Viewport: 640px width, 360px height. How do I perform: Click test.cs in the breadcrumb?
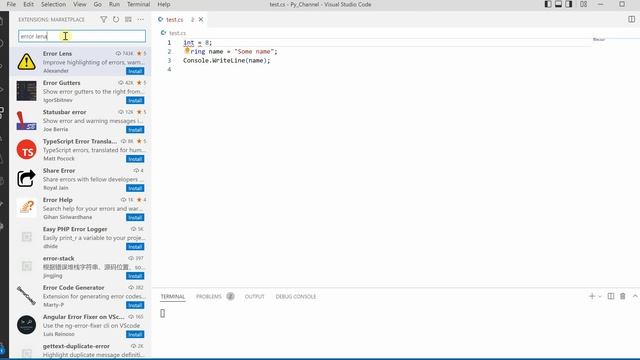[177, 33]
